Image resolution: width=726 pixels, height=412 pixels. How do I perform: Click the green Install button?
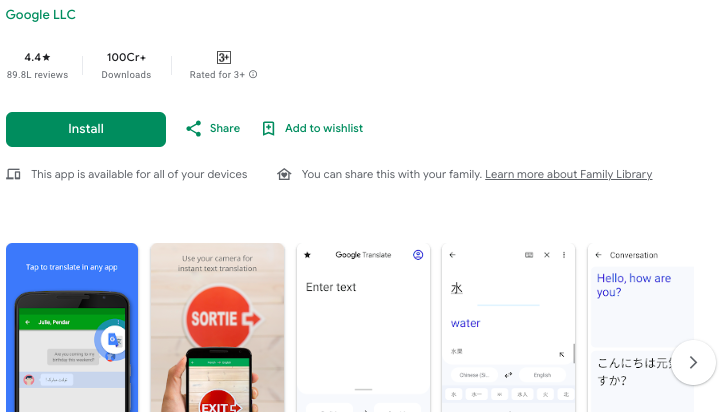pyautogui.click(x=86, y=129)
